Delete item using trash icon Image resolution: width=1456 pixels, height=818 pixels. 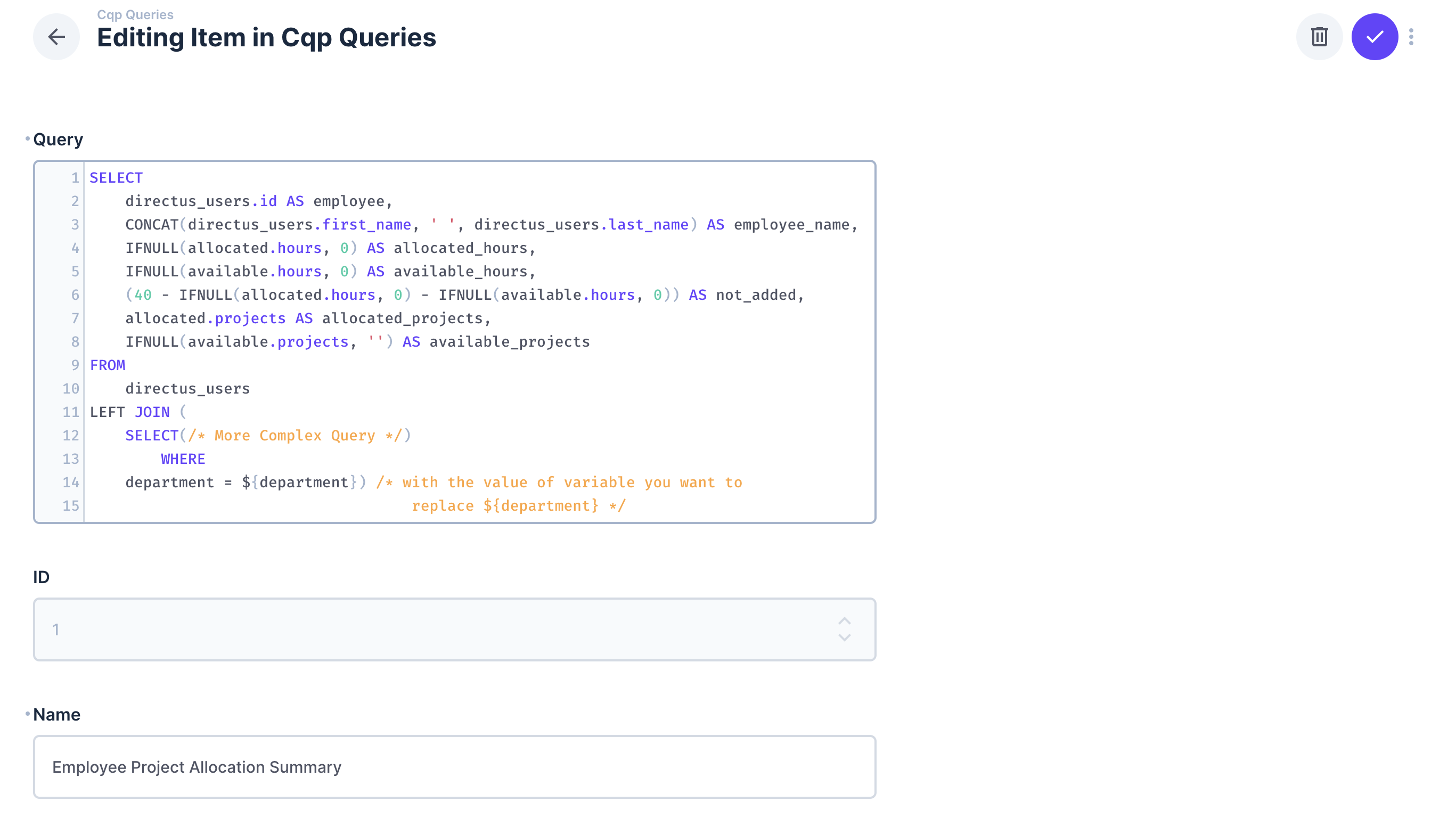pyautogui.click(x=1319, y=37)
